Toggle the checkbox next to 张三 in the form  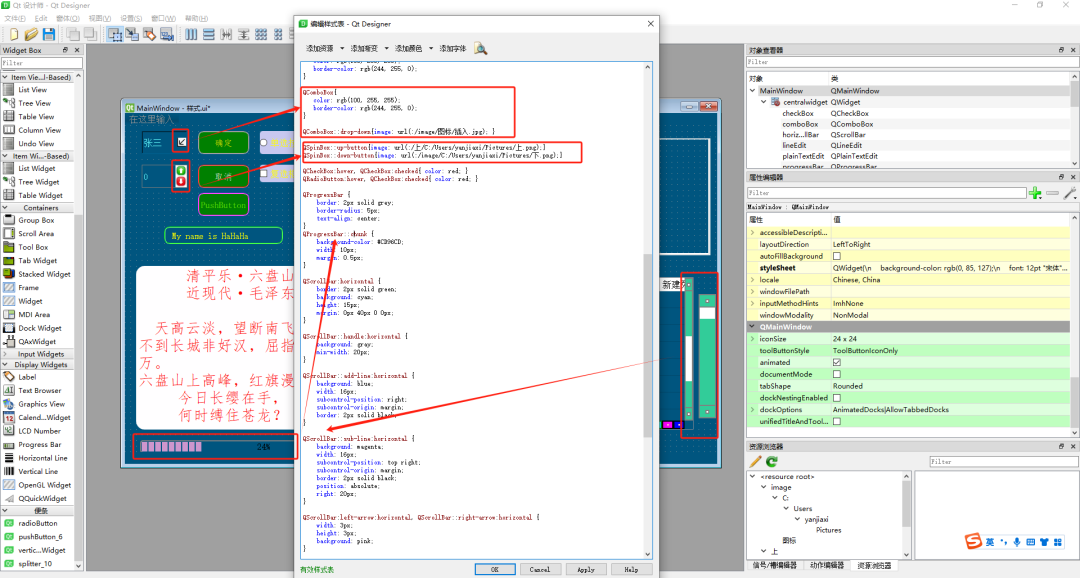pos(181,142)
